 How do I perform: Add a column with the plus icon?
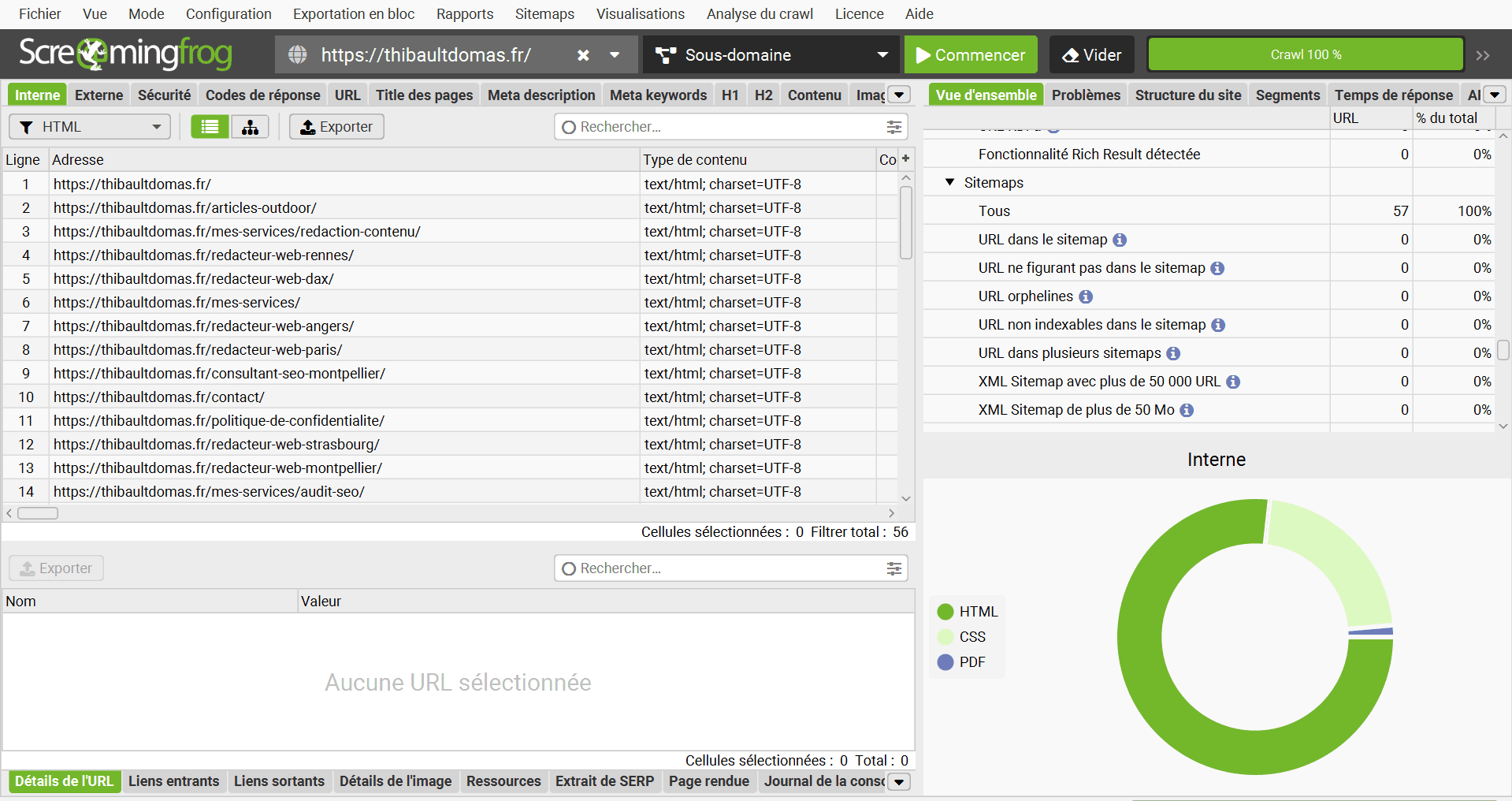coord(905,158)
